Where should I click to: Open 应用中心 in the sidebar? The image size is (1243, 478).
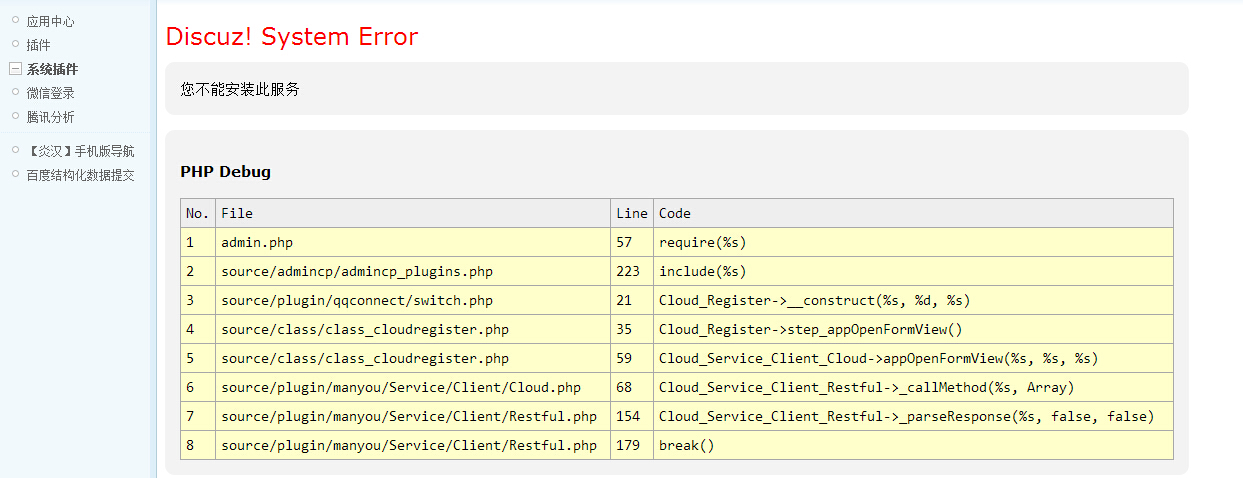50,21
